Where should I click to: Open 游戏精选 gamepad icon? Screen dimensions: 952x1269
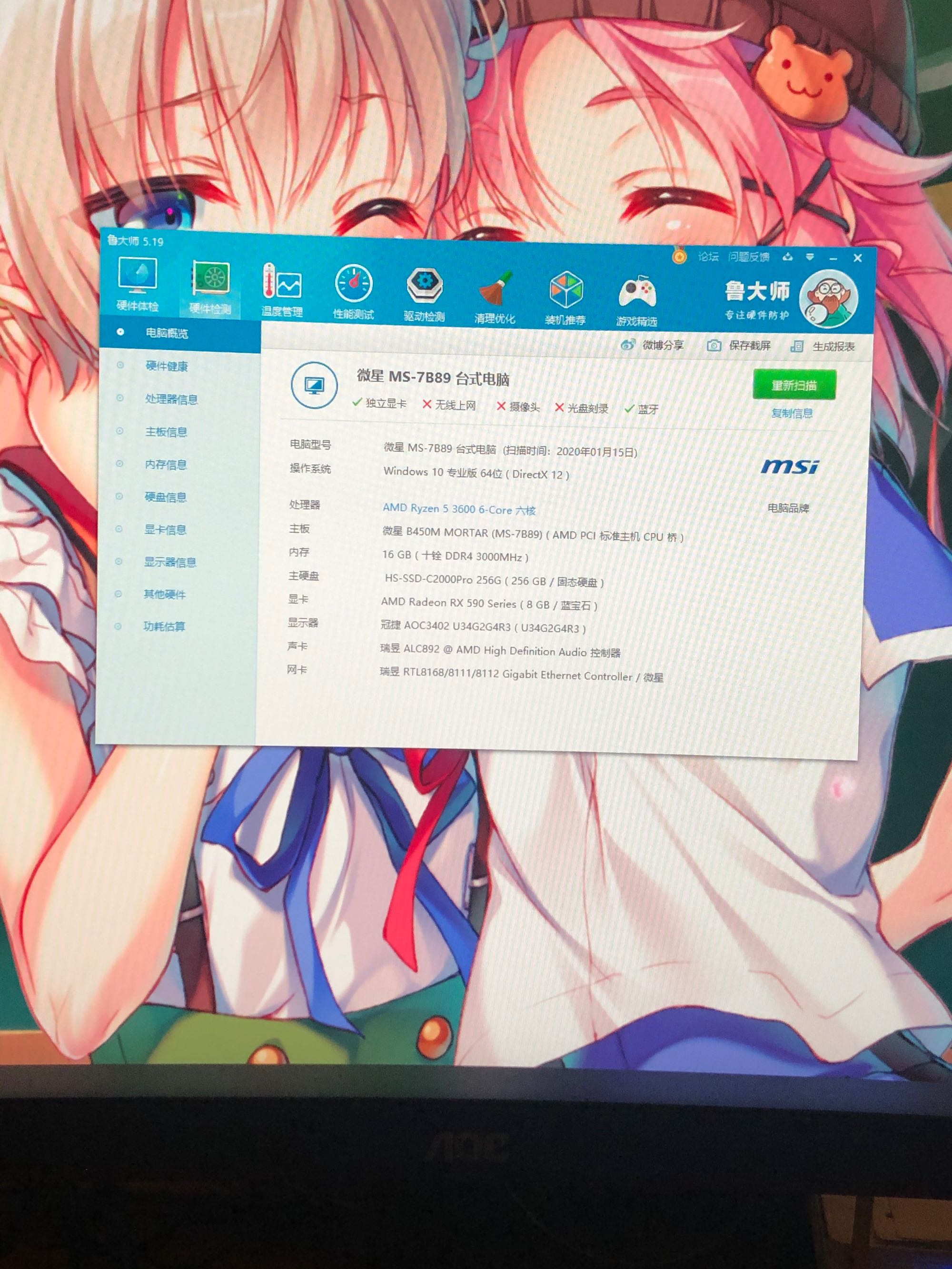(x=636, y=302)
